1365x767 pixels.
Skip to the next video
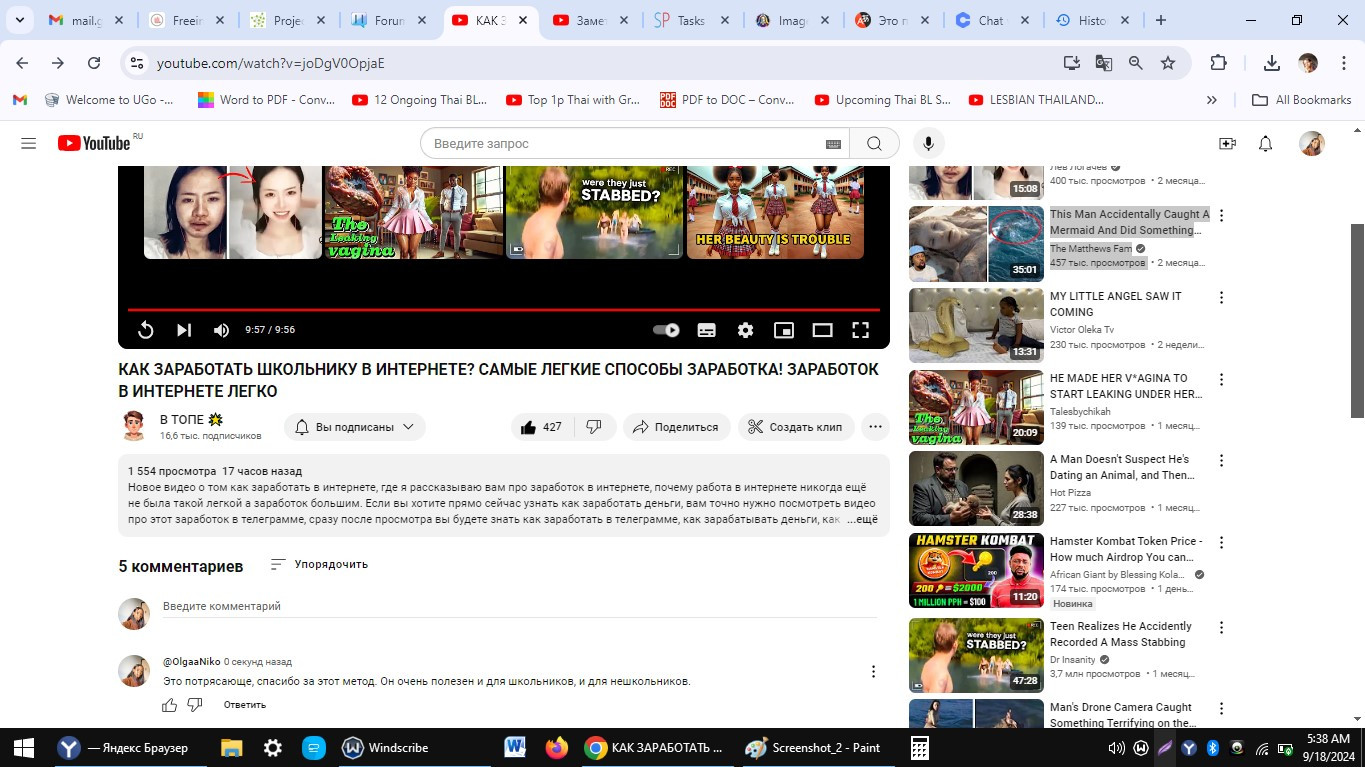(x=184, y=330)
